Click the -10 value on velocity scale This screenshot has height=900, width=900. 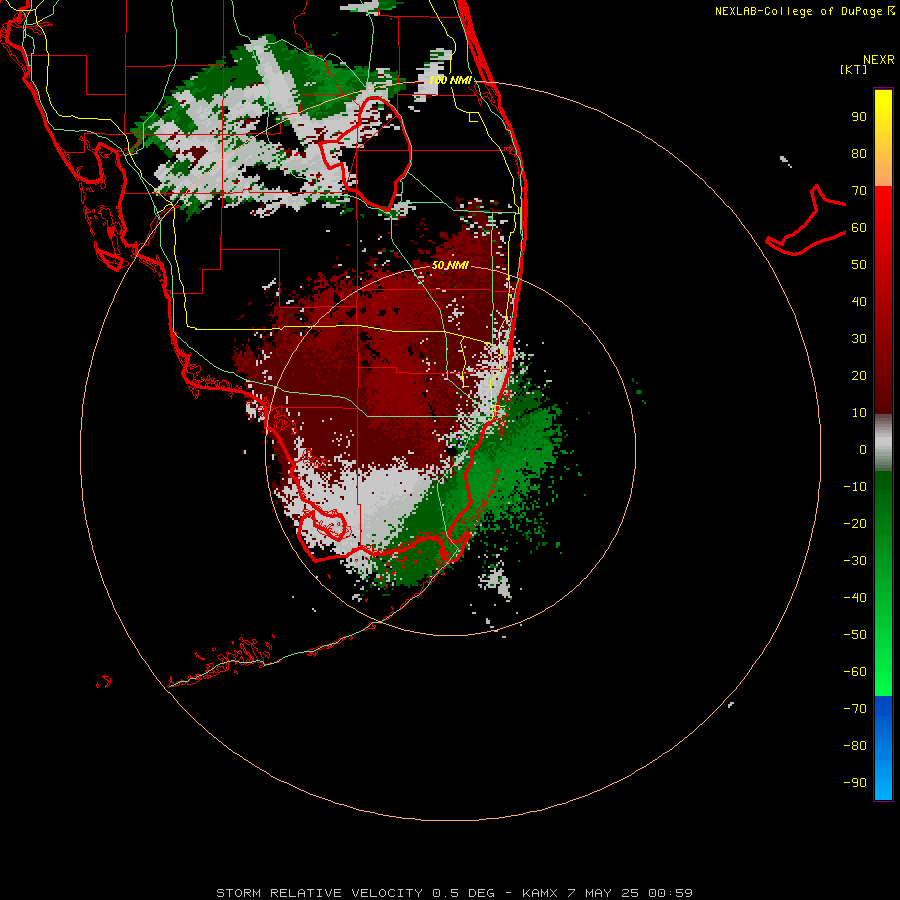[855, 487]
